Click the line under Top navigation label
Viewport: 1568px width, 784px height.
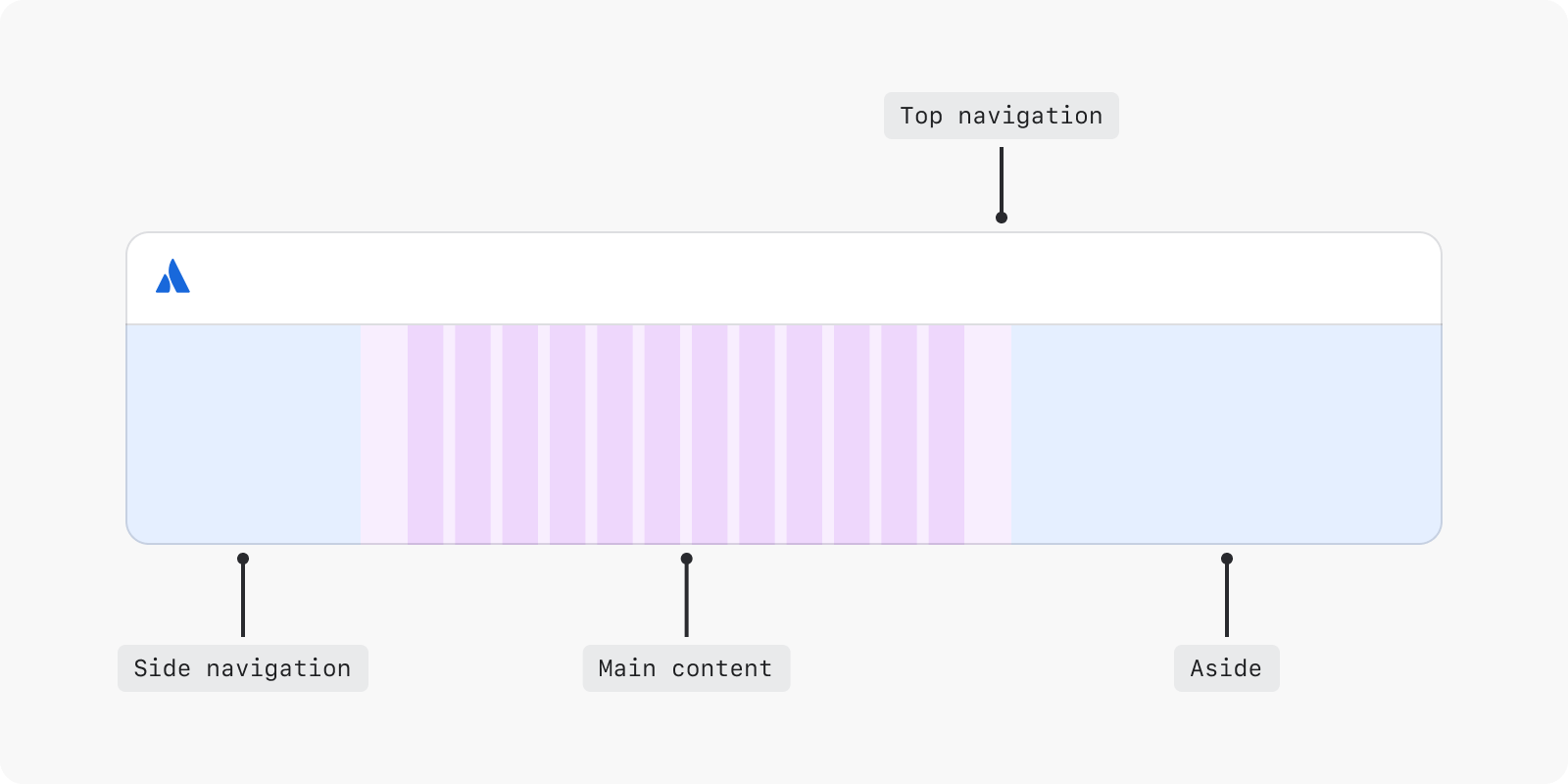click(1001, 181)
